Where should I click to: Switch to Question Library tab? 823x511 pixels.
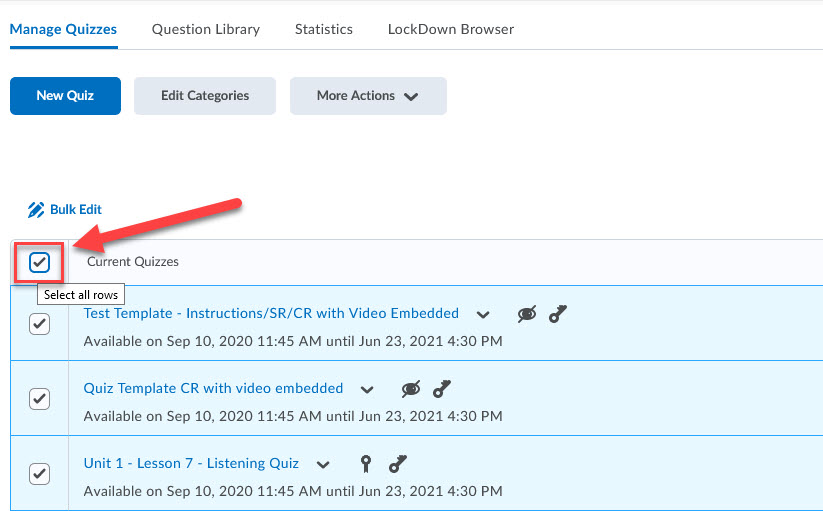[206, 29]
